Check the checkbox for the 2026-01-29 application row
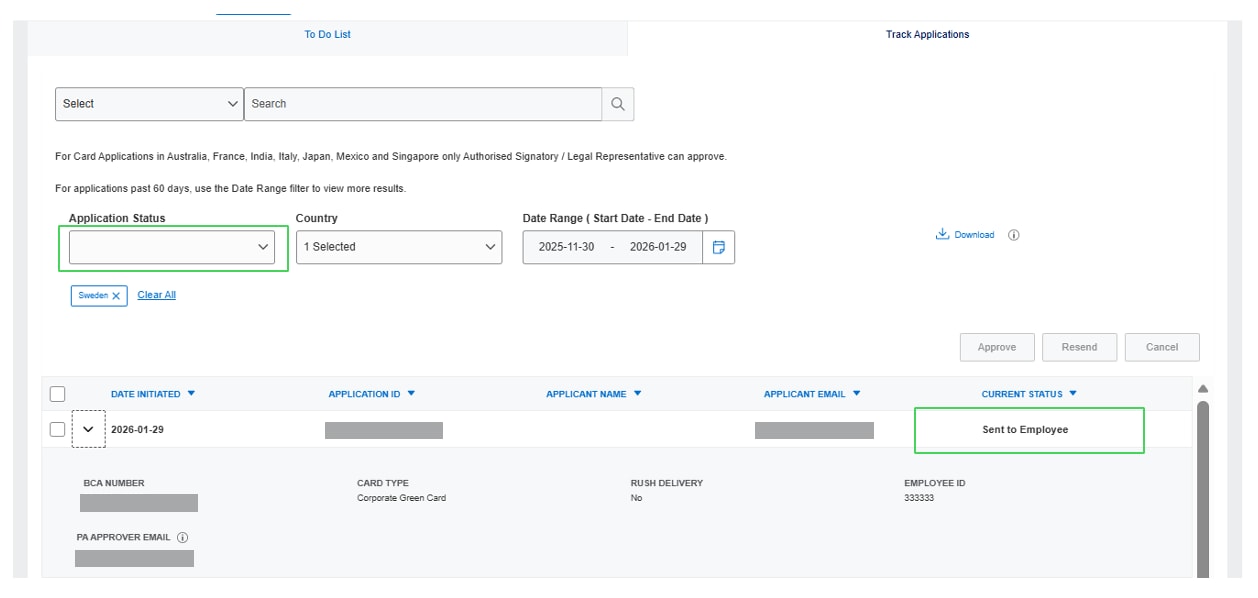The width and height of the screenshot is (1258, 598). point(56,429)
